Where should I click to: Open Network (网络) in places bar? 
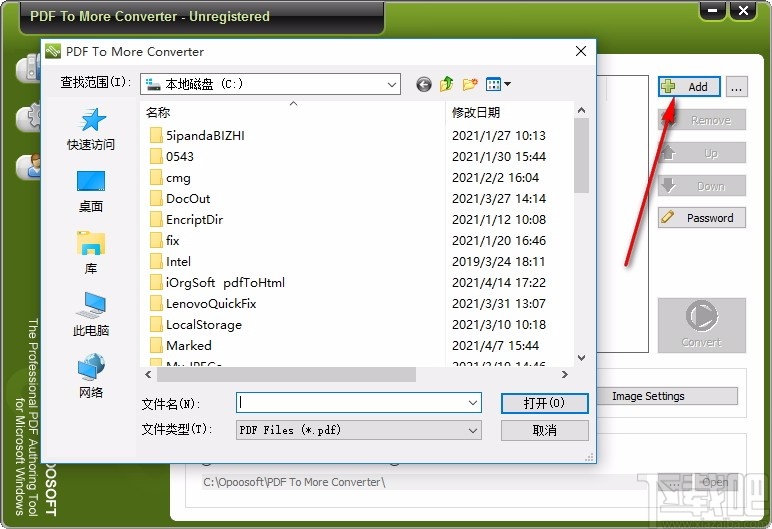91,376
